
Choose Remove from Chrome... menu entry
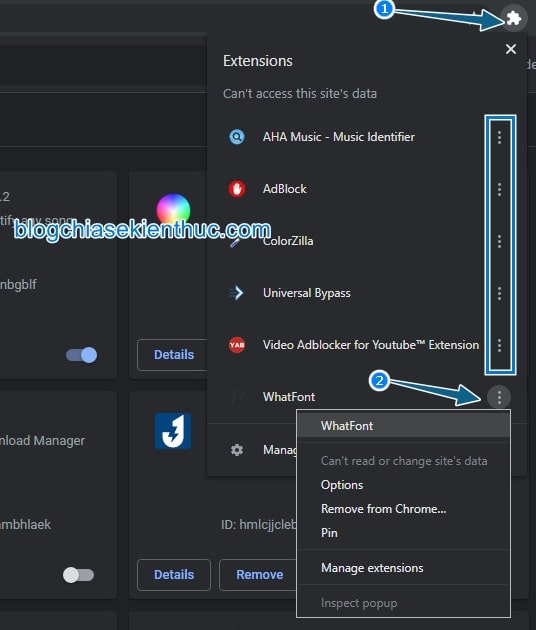point(403,509)
